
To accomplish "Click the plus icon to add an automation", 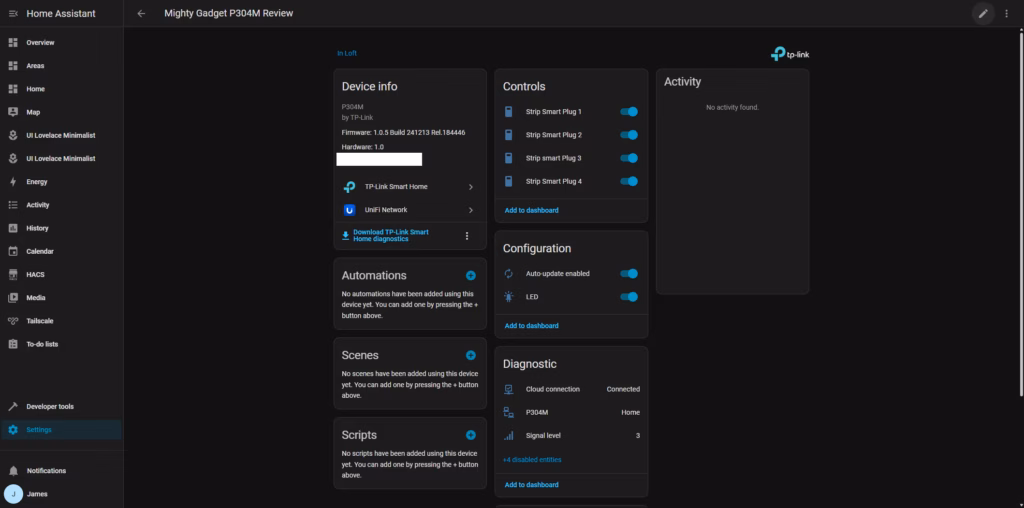I will click(471, 275).
